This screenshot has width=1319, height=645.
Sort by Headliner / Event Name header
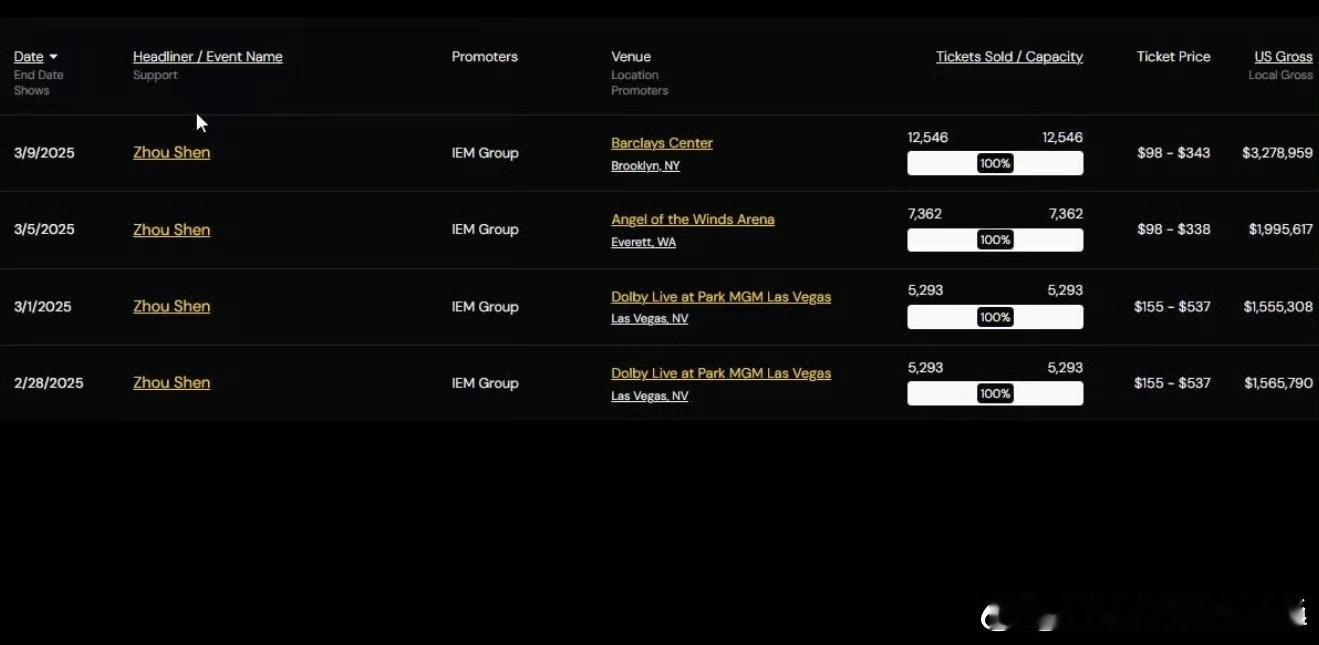(x=207, y=57)
